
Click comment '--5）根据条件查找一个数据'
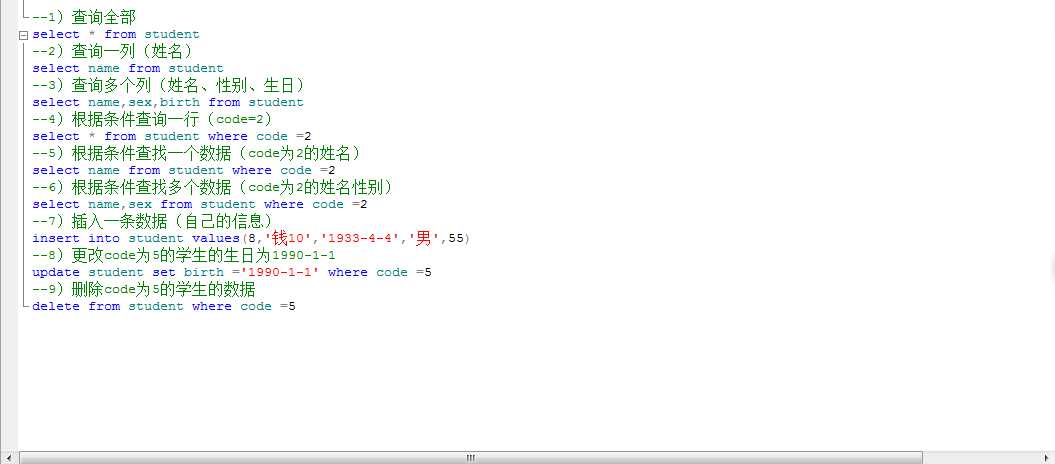(x=196, y=153)
